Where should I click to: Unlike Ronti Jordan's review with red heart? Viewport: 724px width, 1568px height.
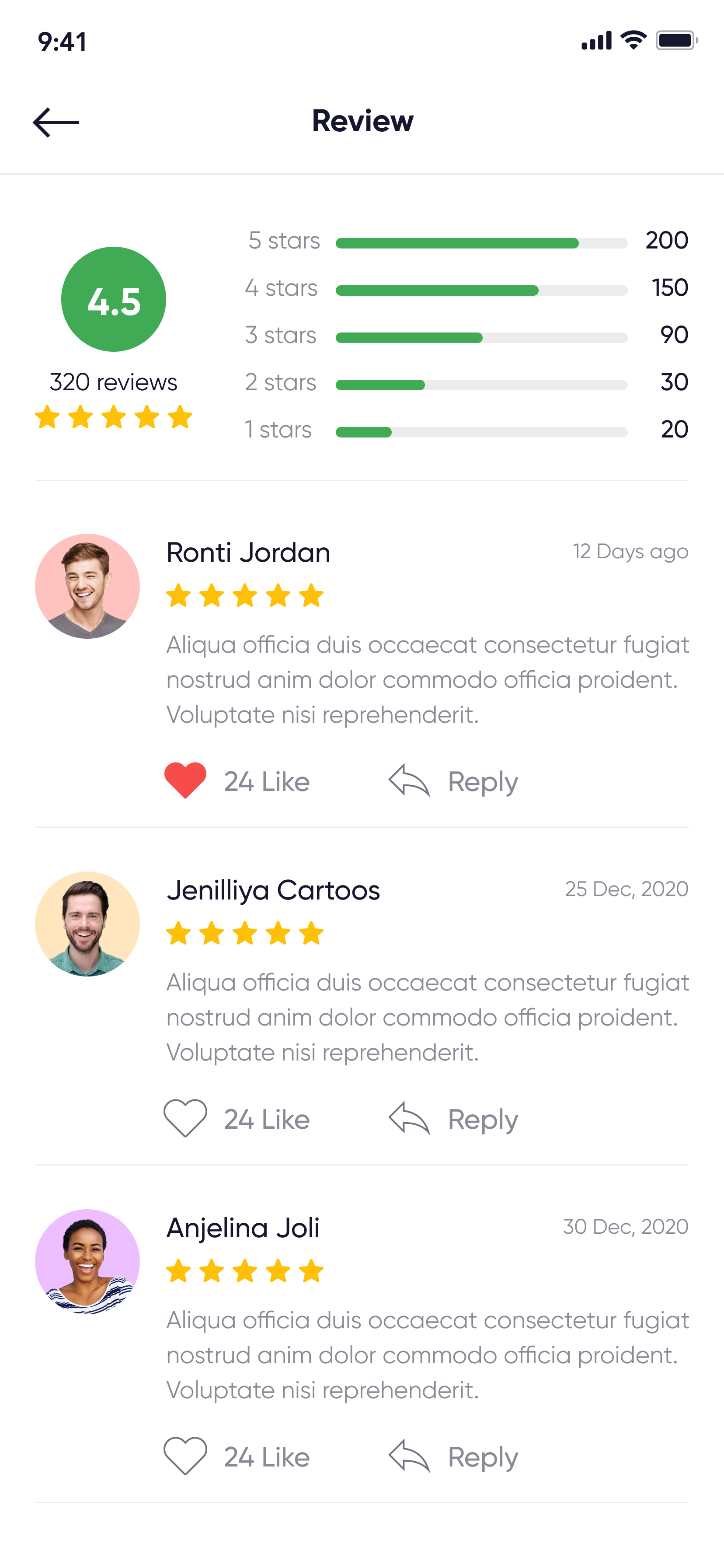pos(185,780)
